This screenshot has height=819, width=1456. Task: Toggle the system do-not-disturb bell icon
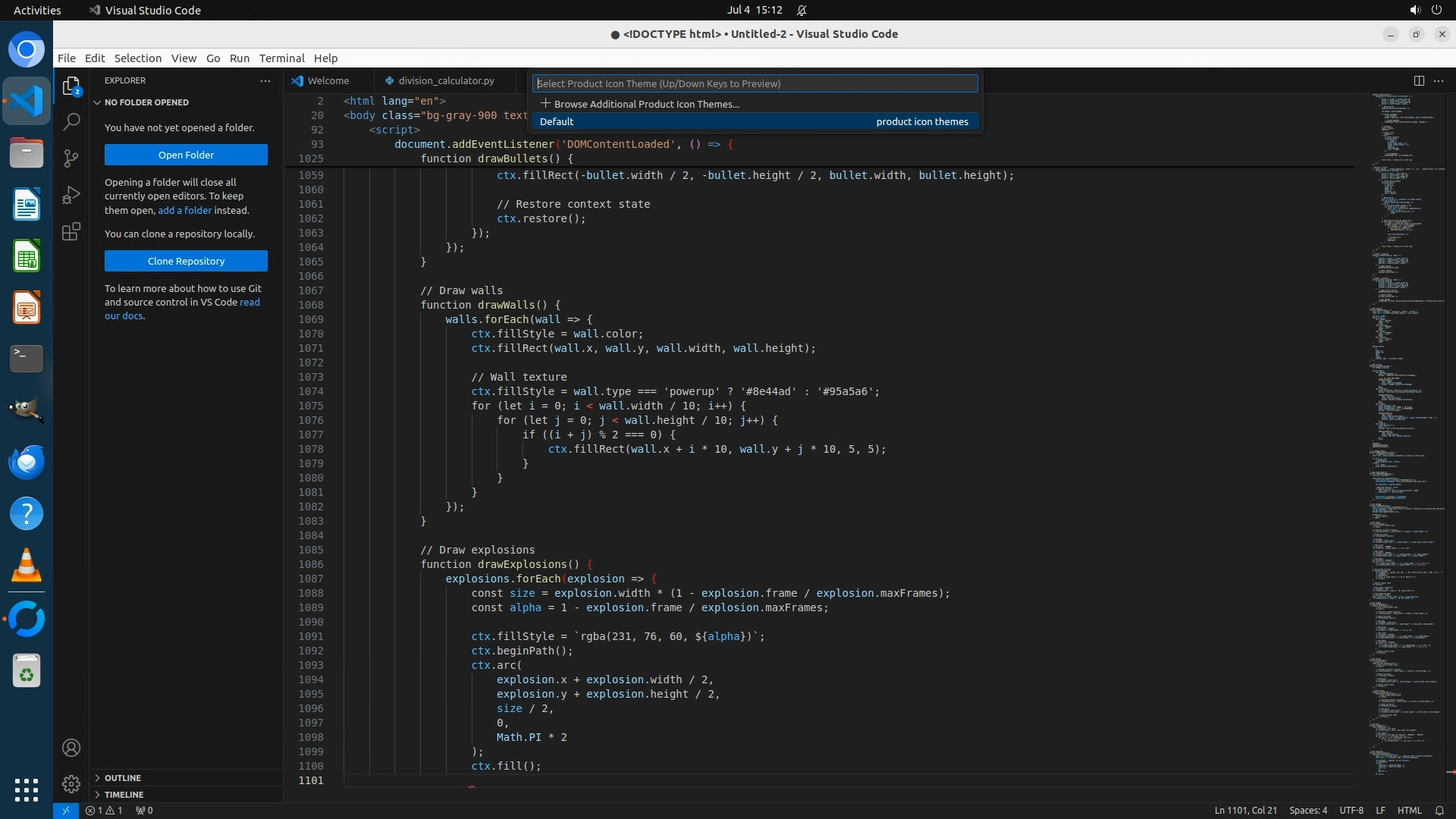coord(802,10)
